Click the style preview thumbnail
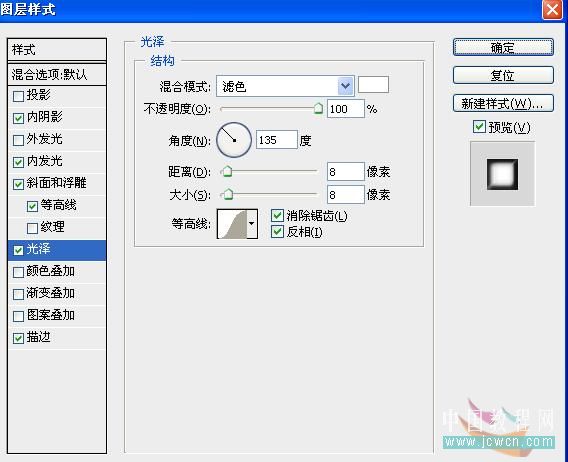The height and width of the screenshot is (462, 568). pos(502,174)
